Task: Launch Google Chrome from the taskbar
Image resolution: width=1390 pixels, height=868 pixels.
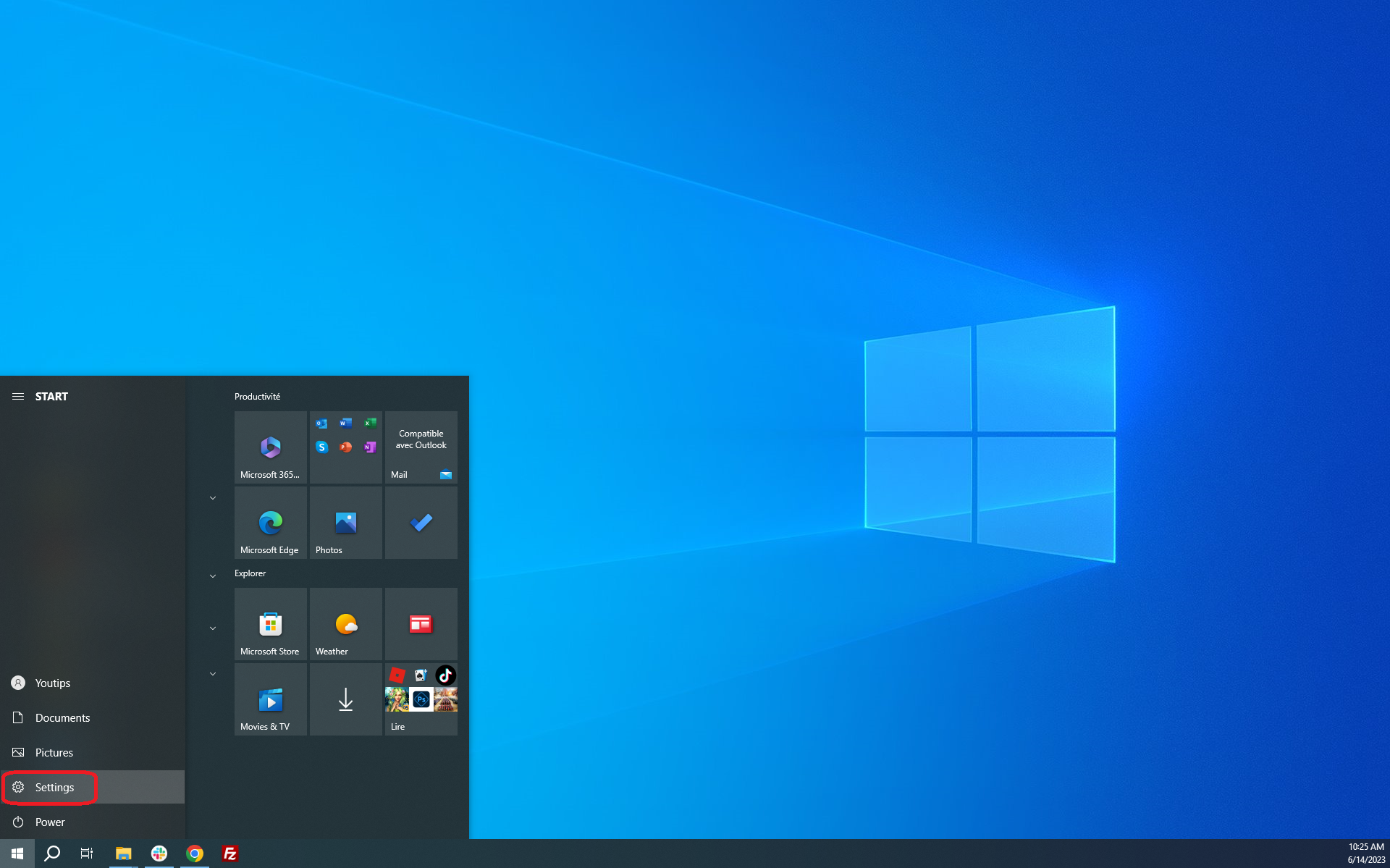Action: click(194, 853)
